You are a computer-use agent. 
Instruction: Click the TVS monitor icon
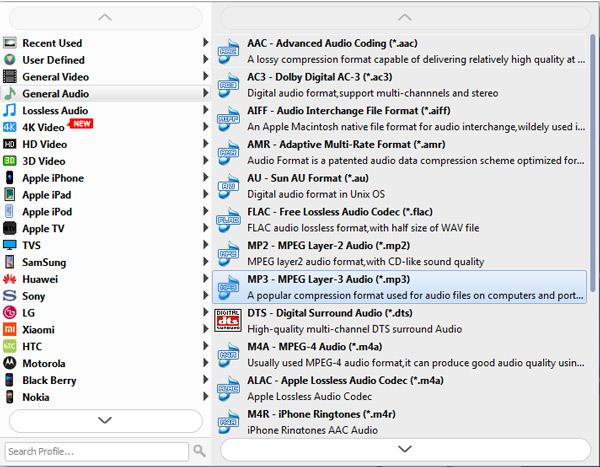pos(10,245)
